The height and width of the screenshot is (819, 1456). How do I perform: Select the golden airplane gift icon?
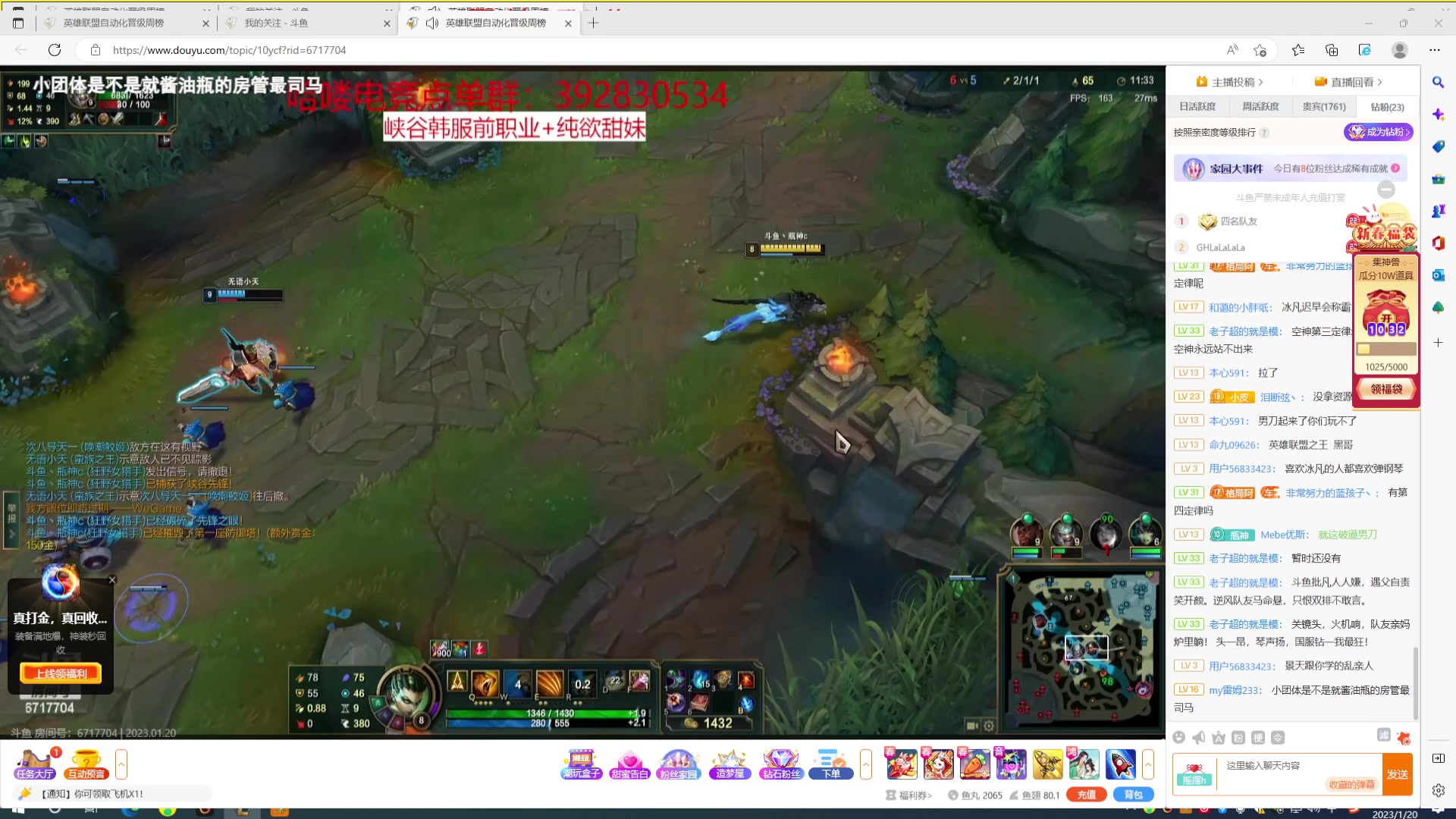tap(1047, 764)
